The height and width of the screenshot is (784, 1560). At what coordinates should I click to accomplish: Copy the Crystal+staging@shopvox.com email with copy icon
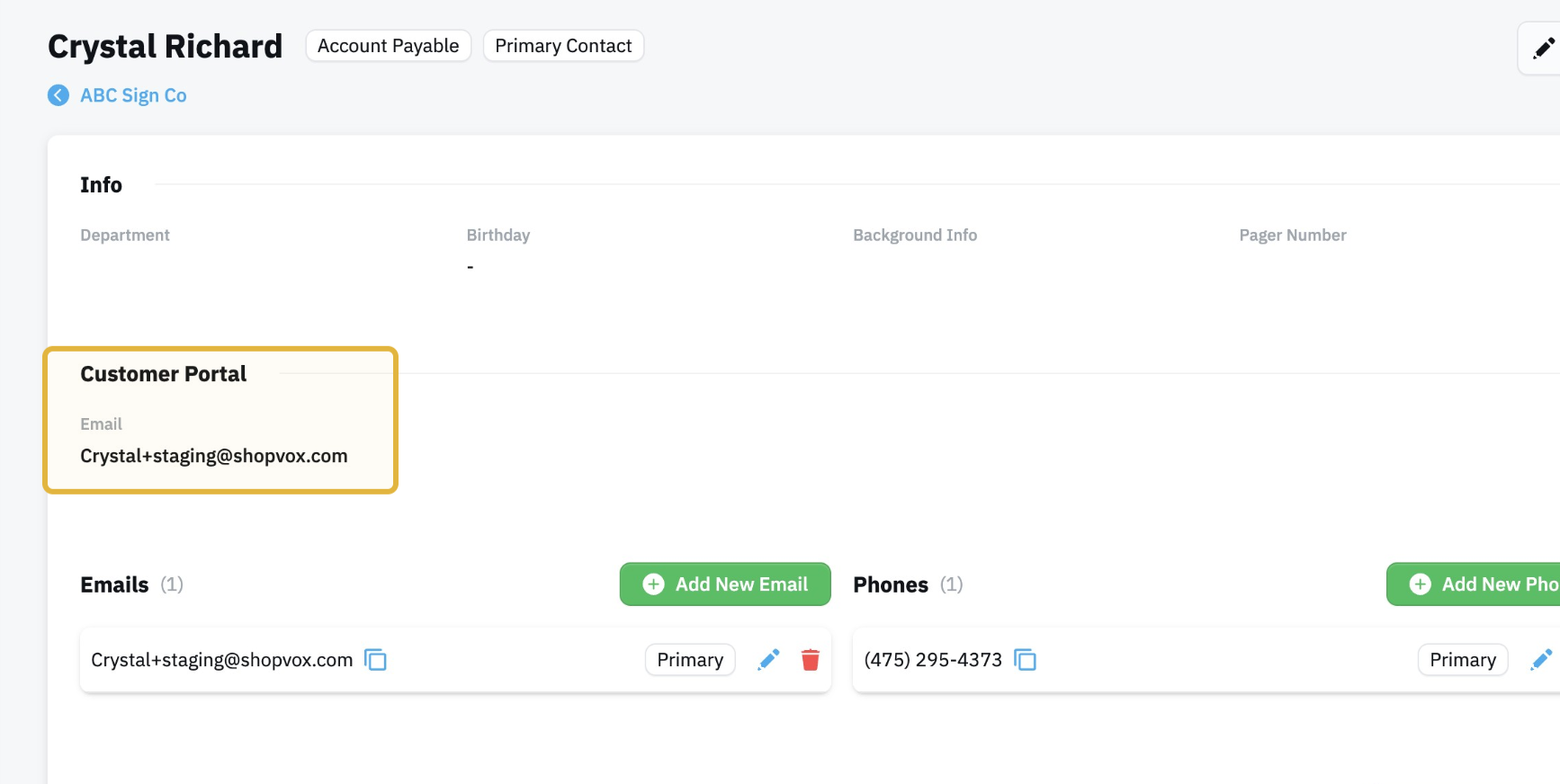[x=375, y=660]
